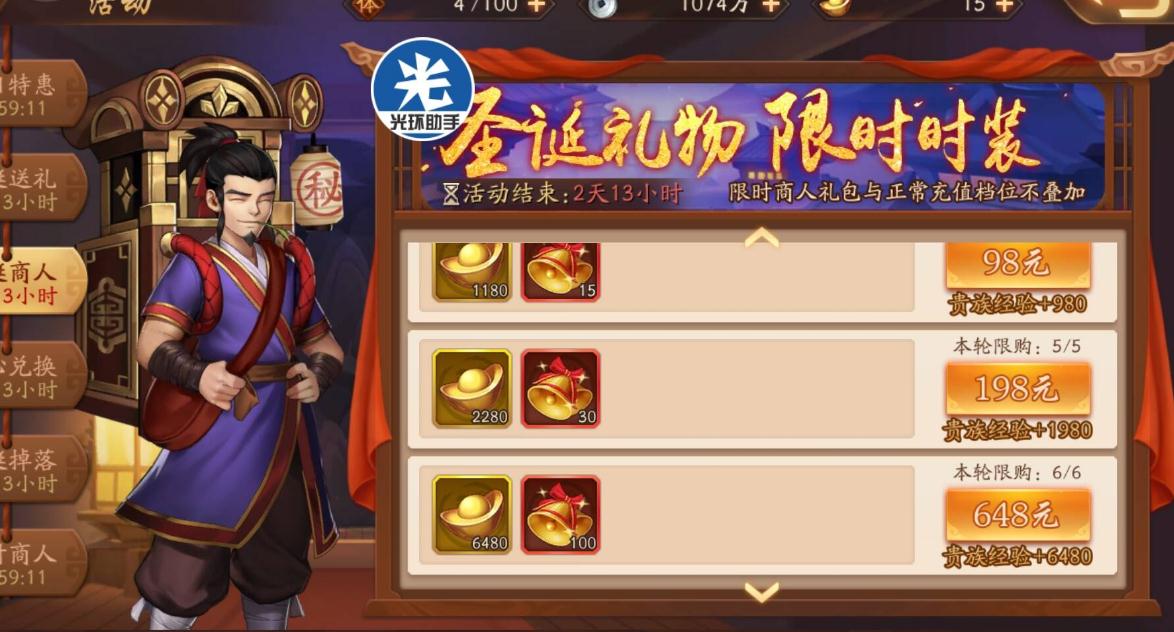Click the Christmas bell icon labeled 15
Viewport: 1174px width, 632px height.
click(560, 271)
